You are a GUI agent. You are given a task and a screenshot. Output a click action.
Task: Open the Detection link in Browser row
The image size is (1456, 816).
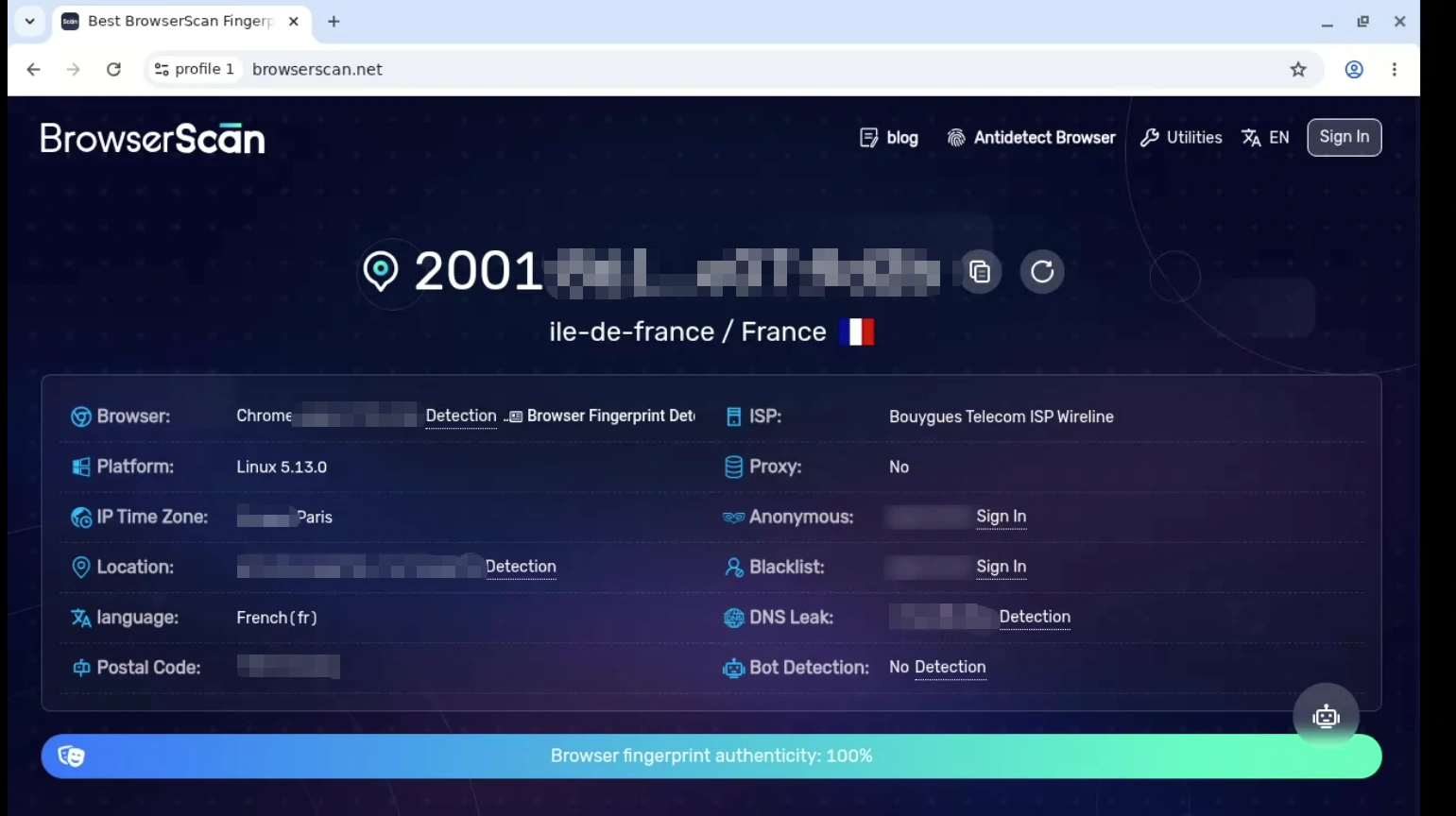tap(461, 416)
